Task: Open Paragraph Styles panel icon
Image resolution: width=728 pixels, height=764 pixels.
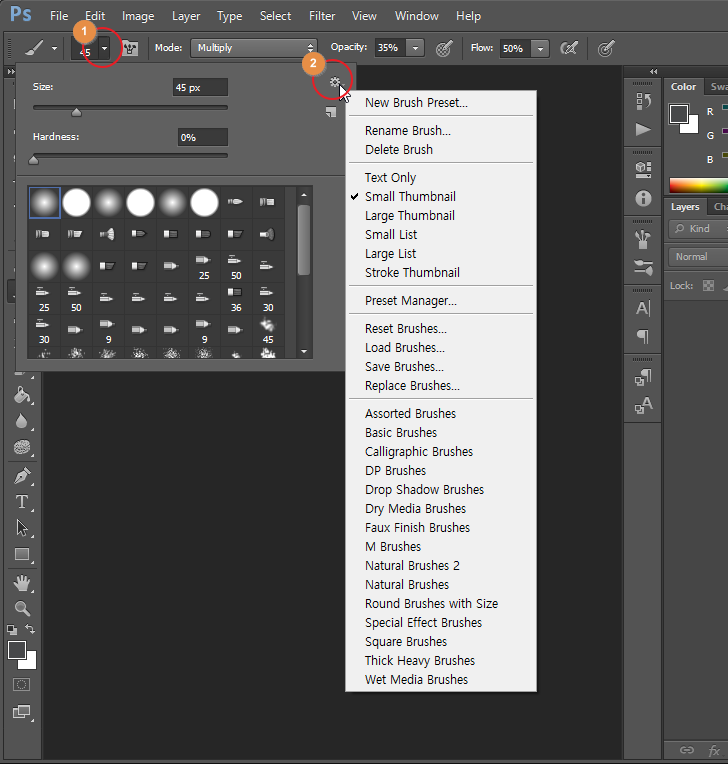Action: click(644, 377)
